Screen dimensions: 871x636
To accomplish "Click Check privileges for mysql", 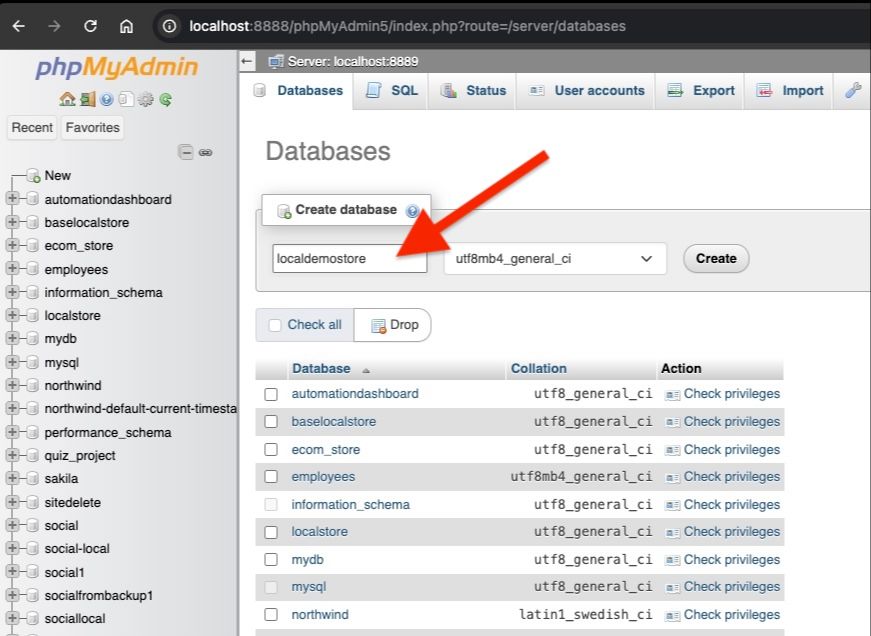I will [x=732, y=587].
